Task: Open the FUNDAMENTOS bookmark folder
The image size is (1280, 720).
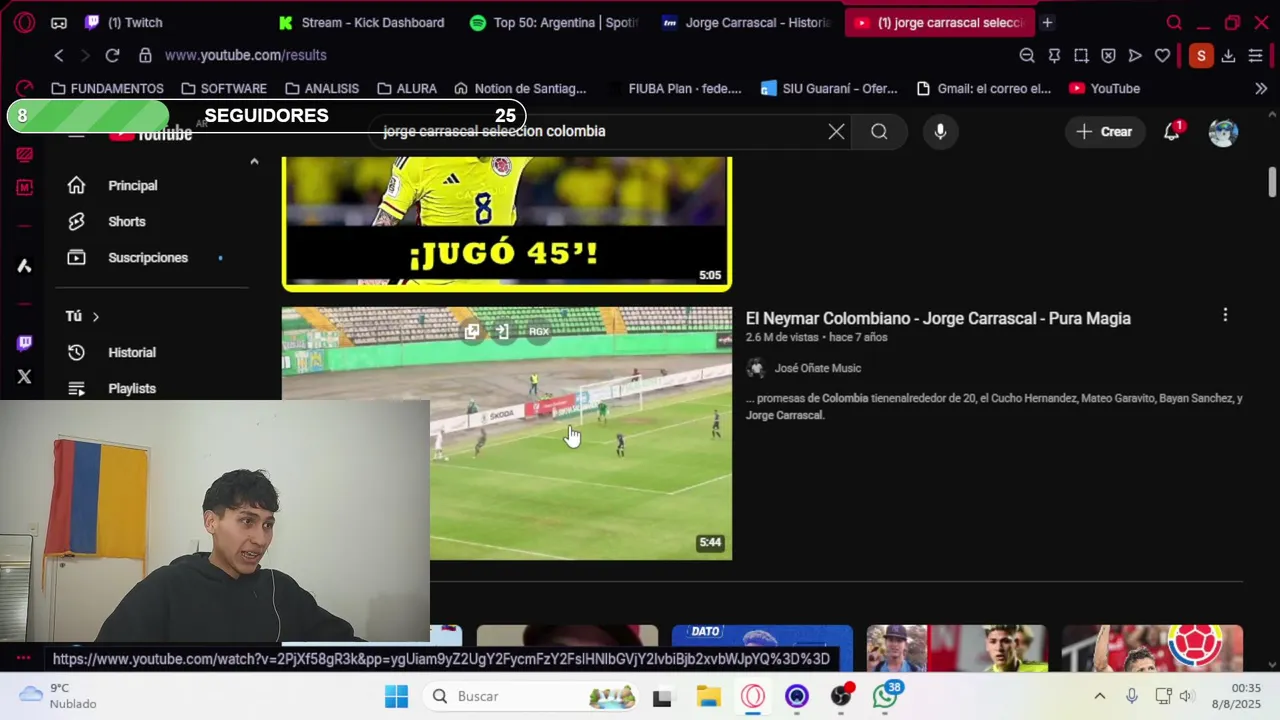Action: (107, 88)
